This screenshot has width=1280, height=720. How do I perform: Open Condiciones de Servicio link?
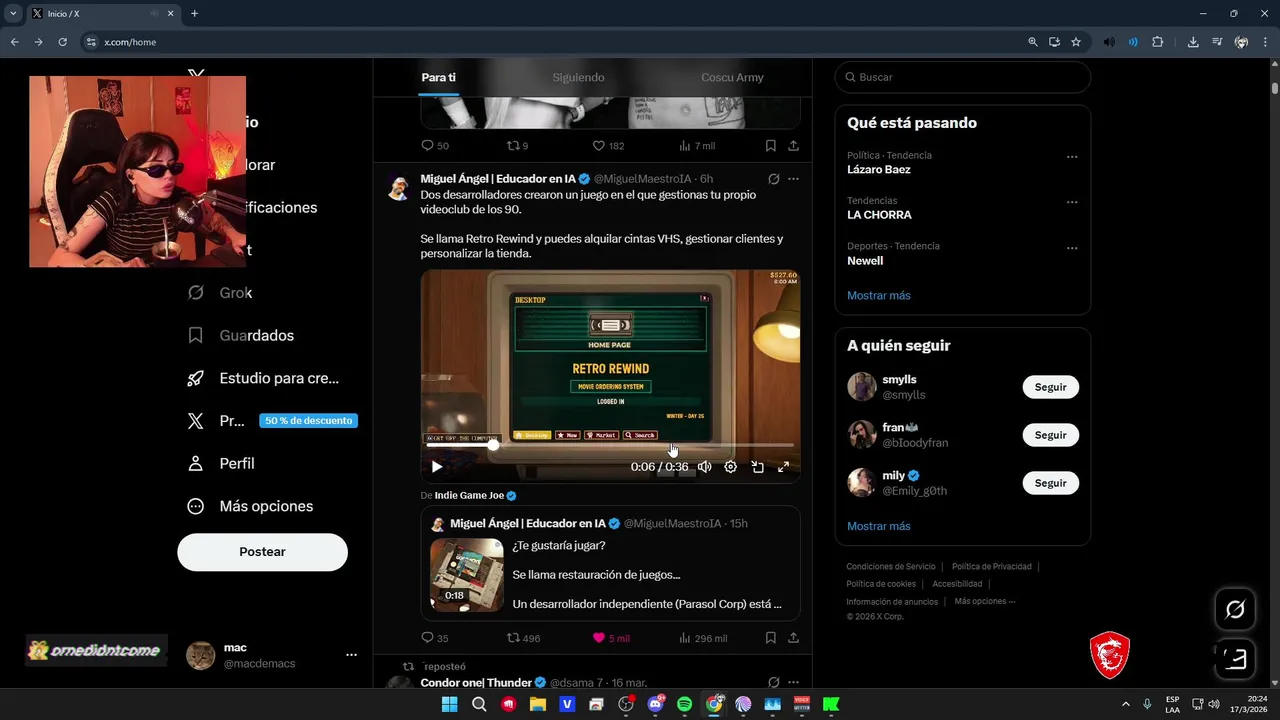click(891, 566)
